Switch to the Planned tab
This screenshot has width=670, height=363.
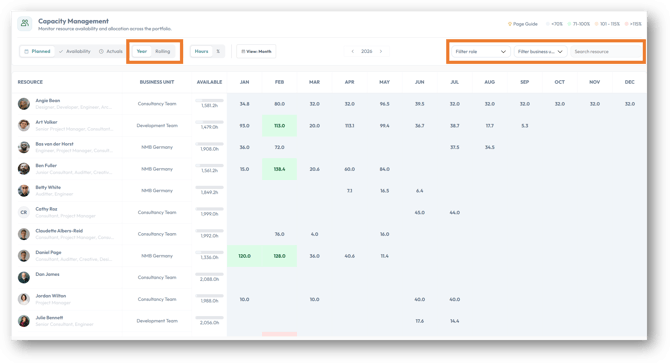click(37, 51)
